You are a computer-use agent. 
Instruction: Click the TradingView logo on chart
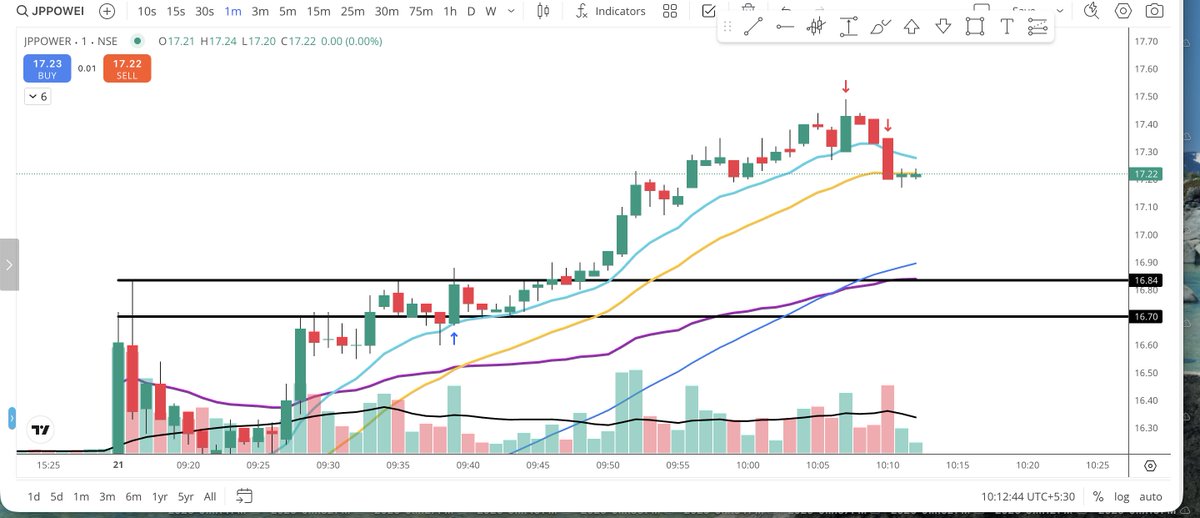(x=41, y=430)
